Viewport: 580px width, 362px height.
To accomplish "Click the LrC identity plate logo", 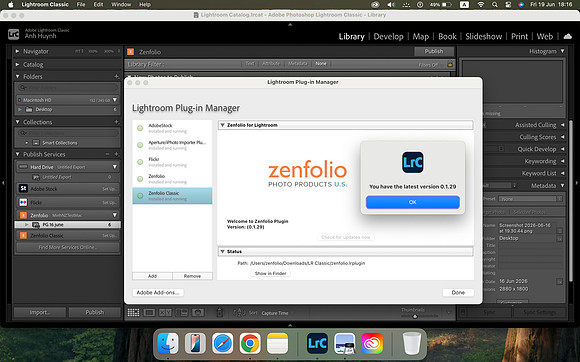I will tap(13, 34).
